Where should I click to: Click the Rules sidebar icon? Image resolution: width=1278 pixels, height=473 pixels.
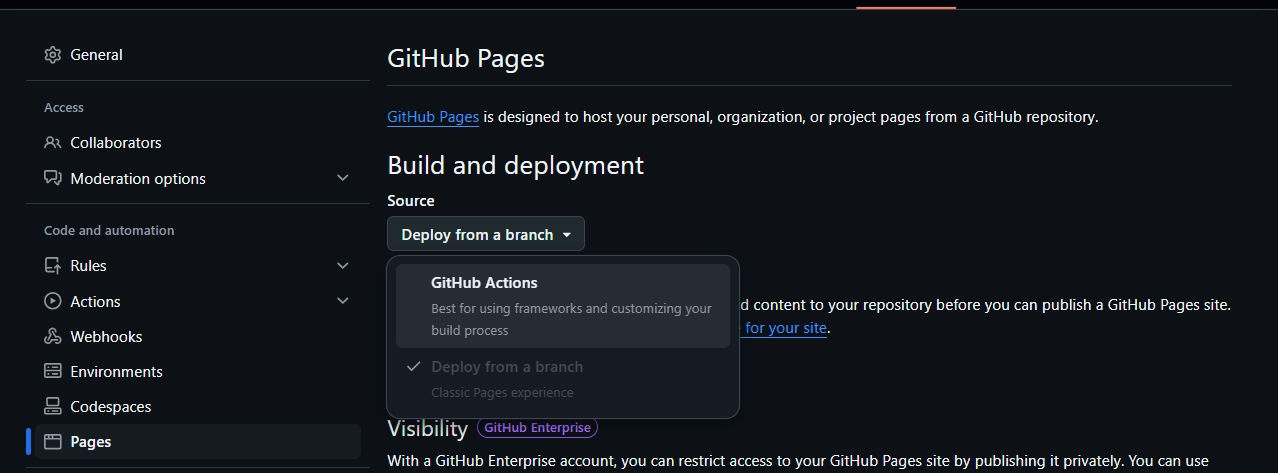53,266
